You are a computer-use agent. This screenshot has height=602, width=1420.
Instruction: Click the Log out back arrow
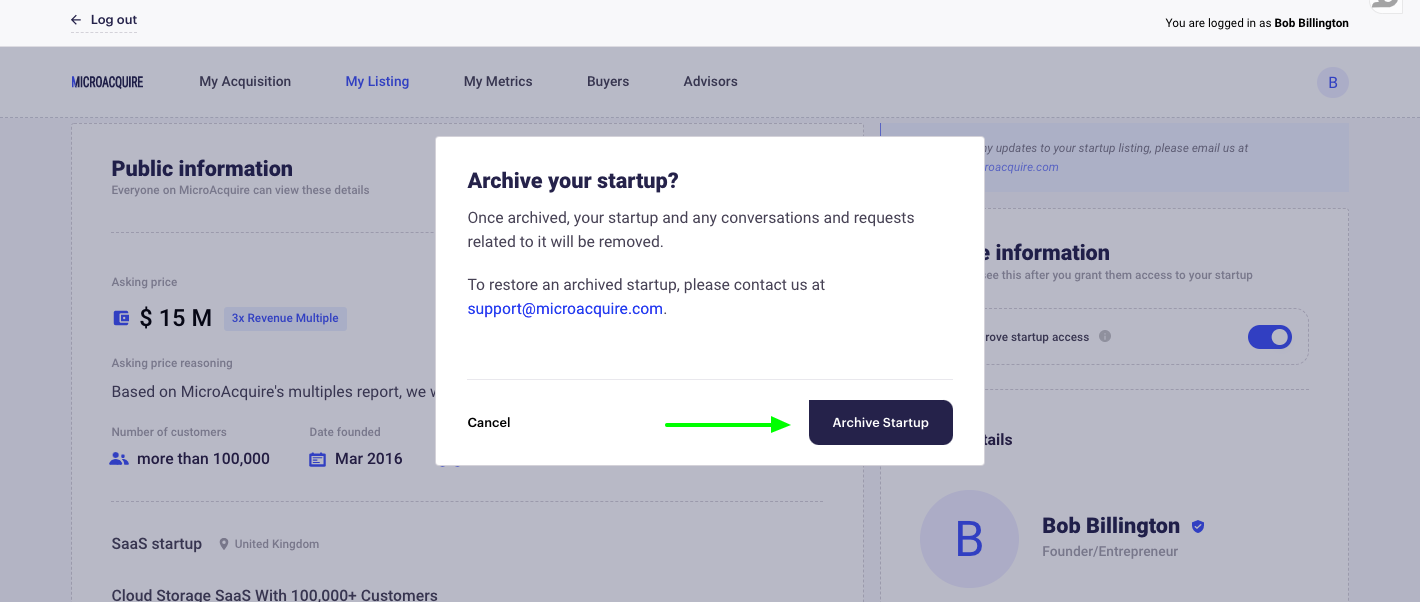[76, 20]
